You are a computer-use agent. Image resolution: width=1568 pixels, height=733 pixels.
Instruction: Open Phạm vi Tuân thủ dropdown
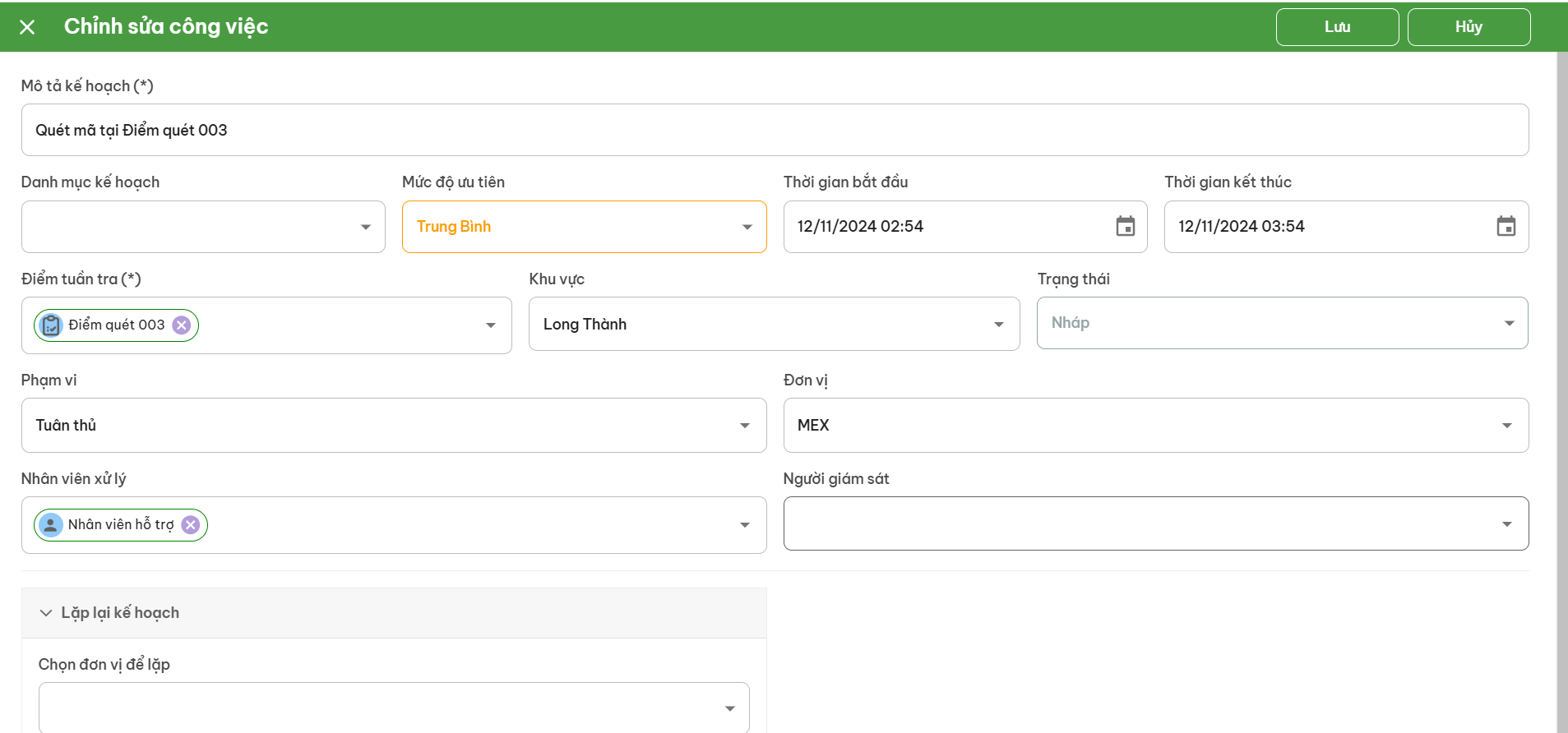pos(394,425)
